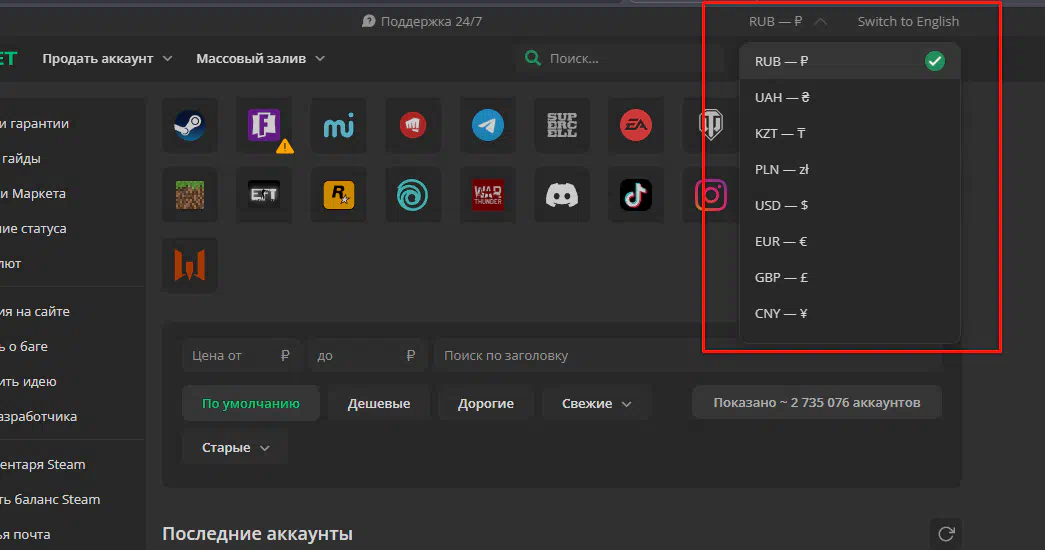Screen dimensions: 1045x550
Task: Select the miHoYo category icon
Action: [339, 125]
